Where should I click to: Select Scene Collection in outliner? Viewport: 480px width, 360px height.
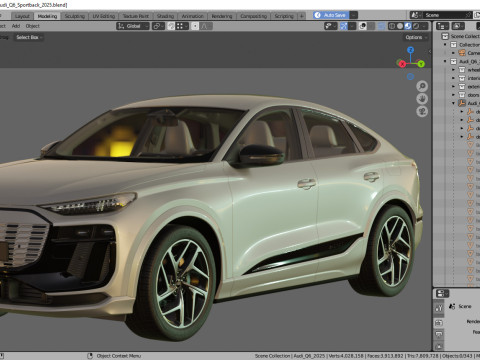tap(464, 36)
